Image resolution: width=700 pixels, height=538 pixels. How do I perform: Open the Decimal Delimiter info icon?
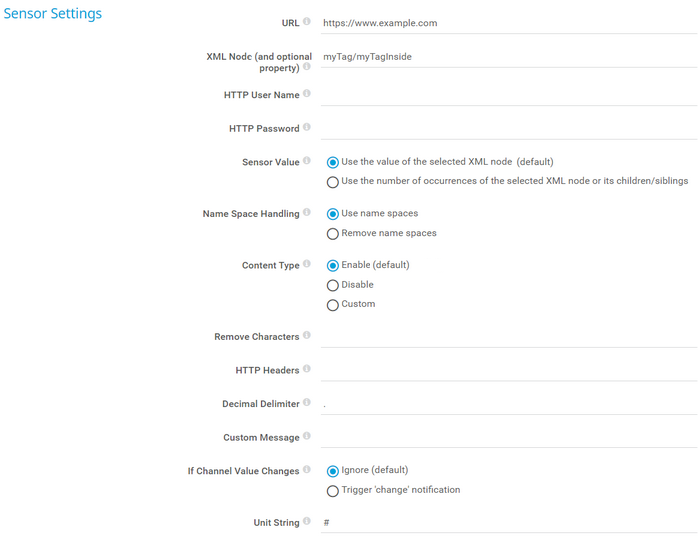coord(307,403)
